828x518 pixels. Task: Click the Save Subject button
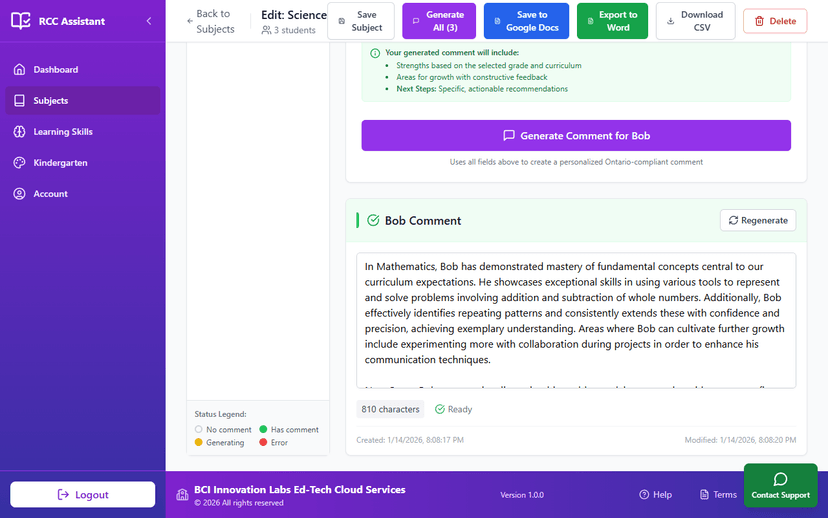(361, 21)
